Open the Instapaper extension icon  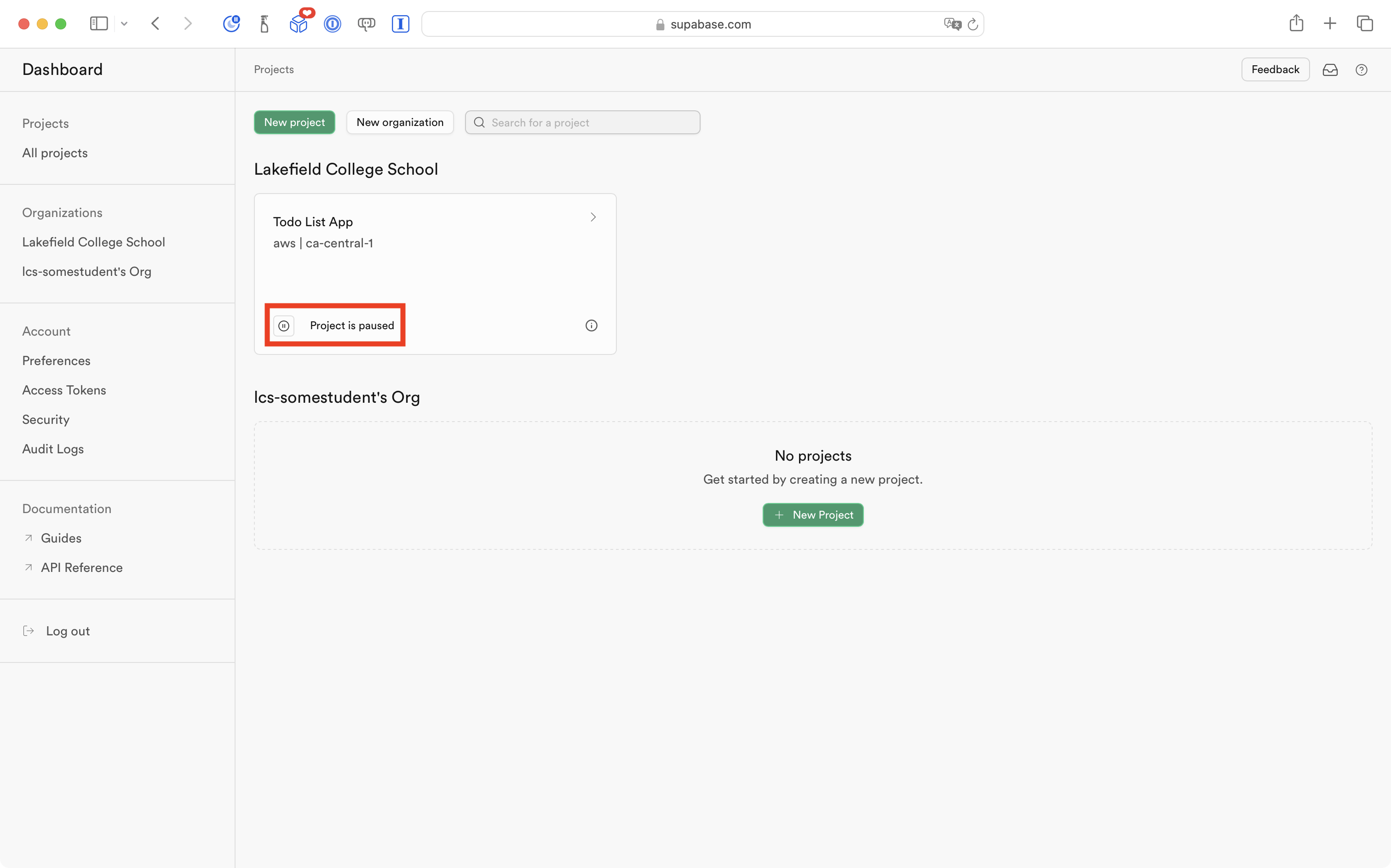point(400,23)
